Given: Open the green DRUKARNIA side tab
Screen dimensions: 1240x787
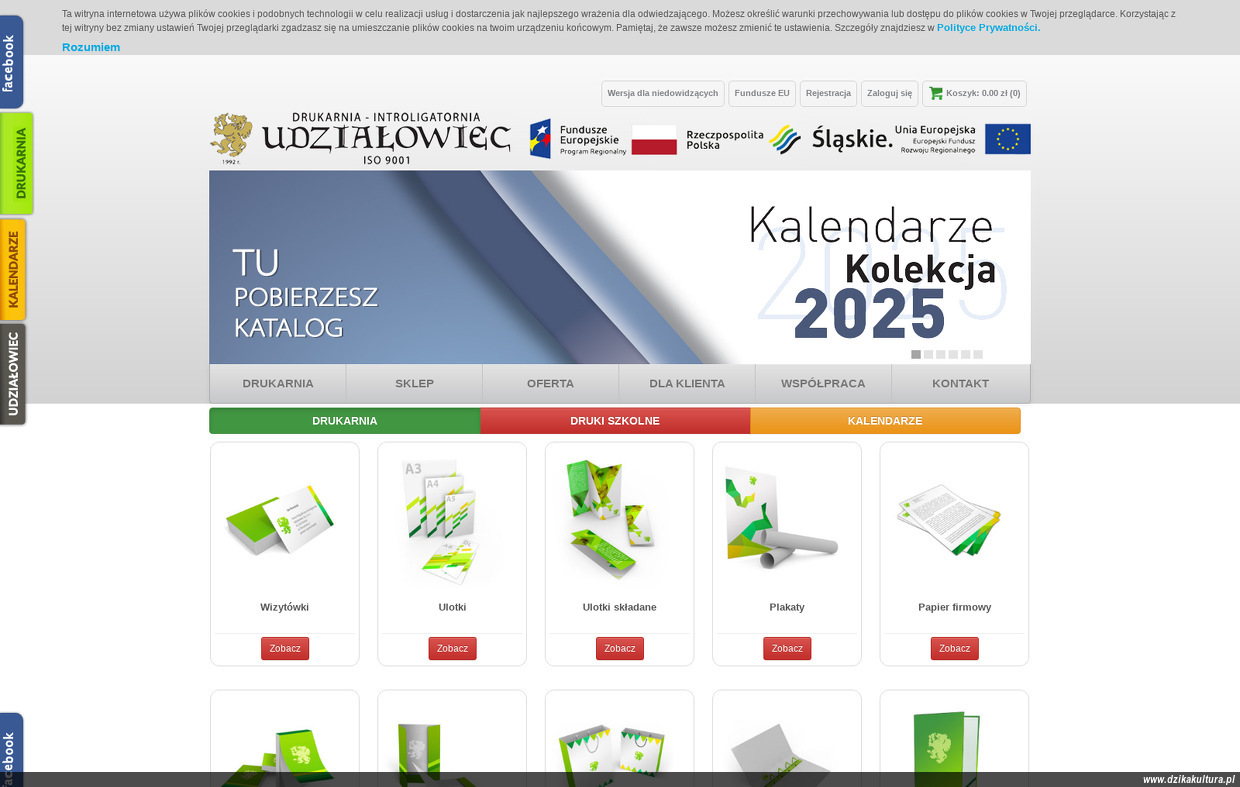Looking at the screenshot, I should [16, 163].
